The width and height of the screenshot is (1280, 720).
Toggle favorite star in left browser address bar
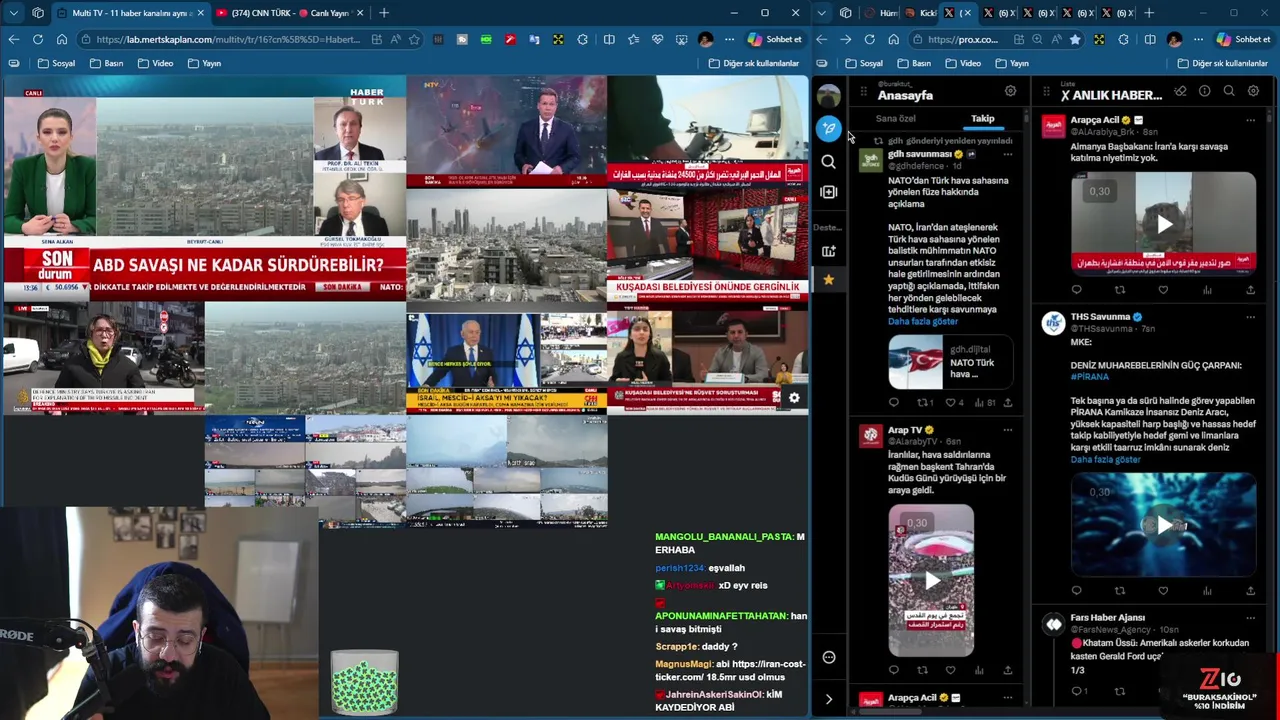414,39
